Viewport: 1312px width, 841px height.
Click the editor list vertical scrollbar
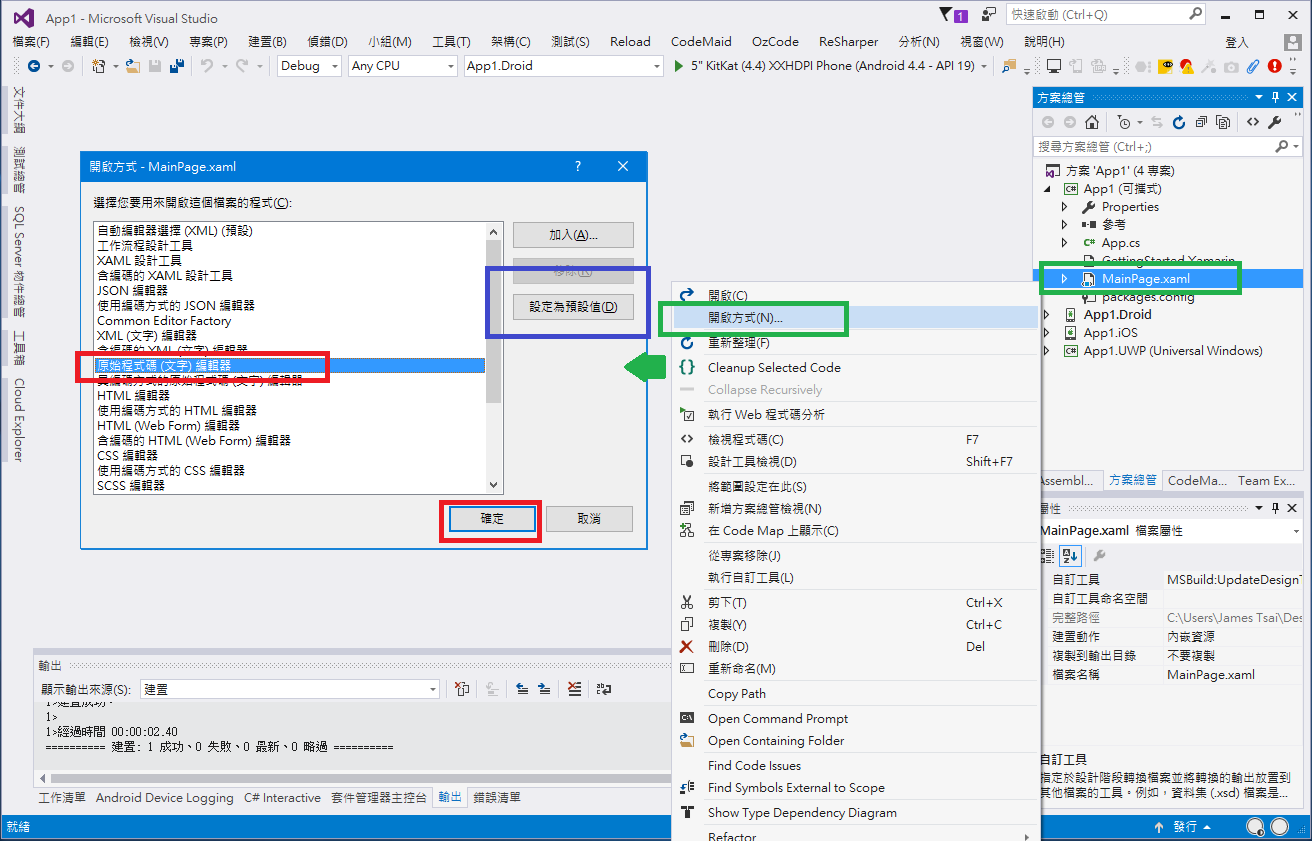[493, 358]
